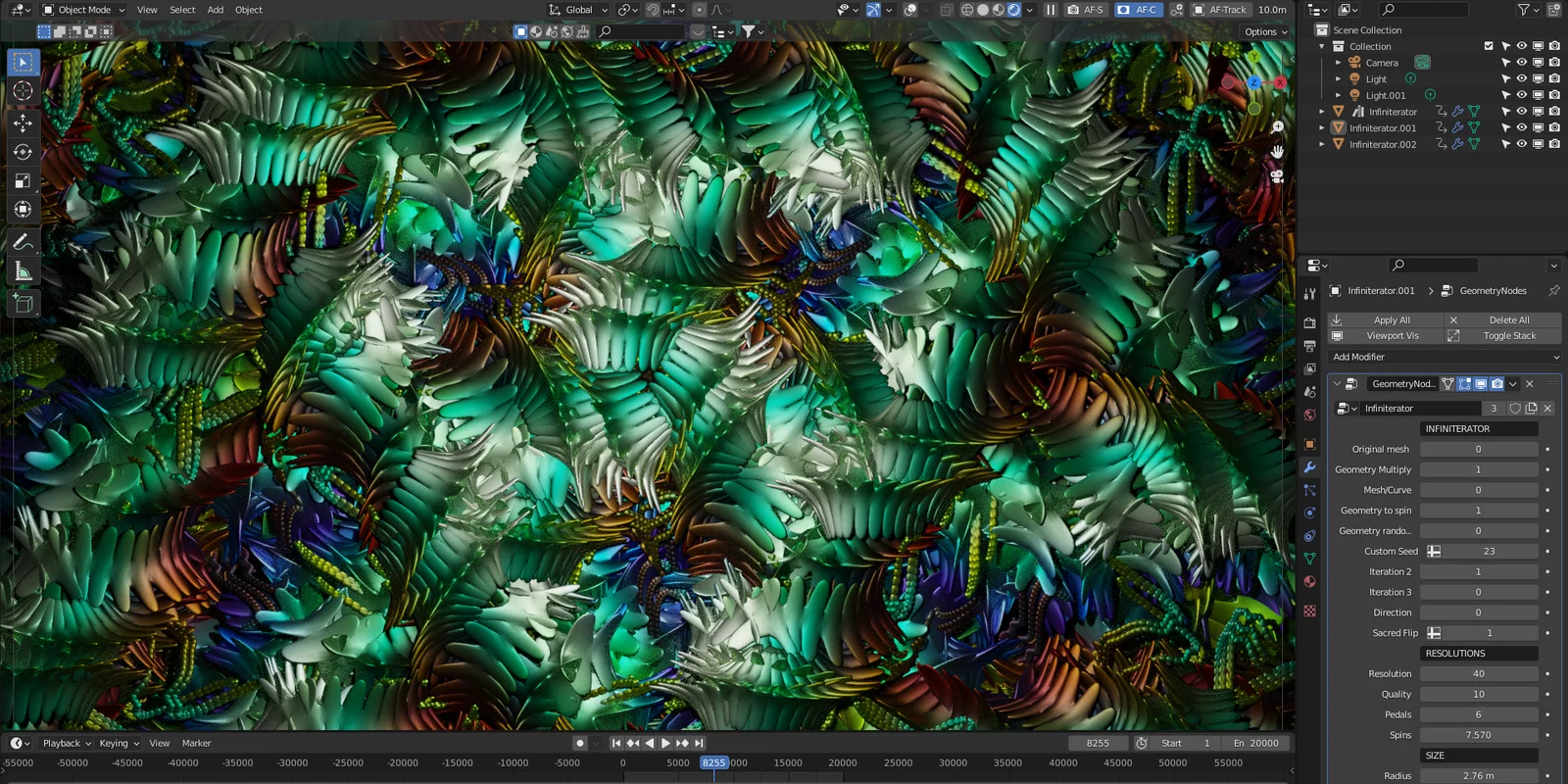Click the viewport pan hand icon

[x=1277, y=152]
